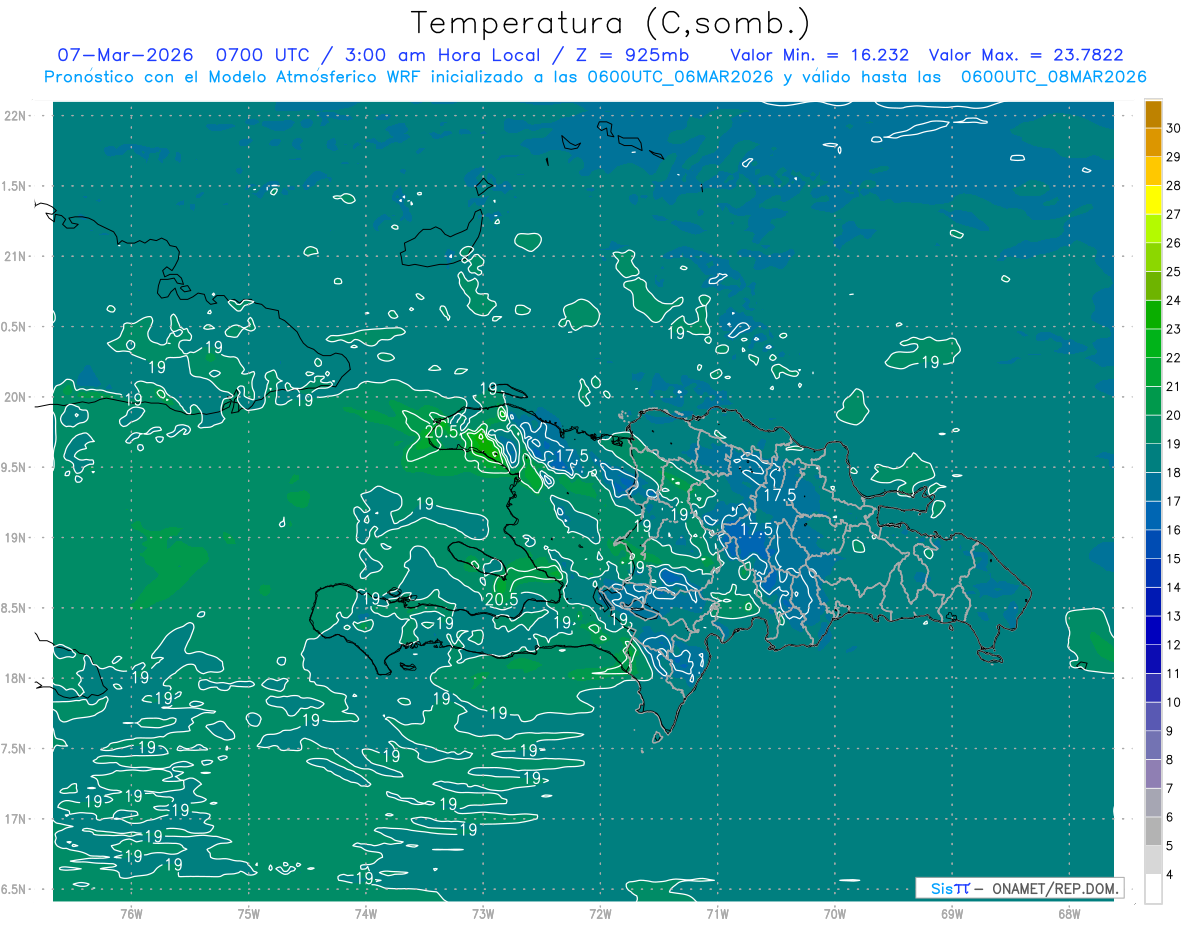Click the '68W' longitude axis label
The height and width of the screenshot is (927, 1200).
pos(1069,913)
